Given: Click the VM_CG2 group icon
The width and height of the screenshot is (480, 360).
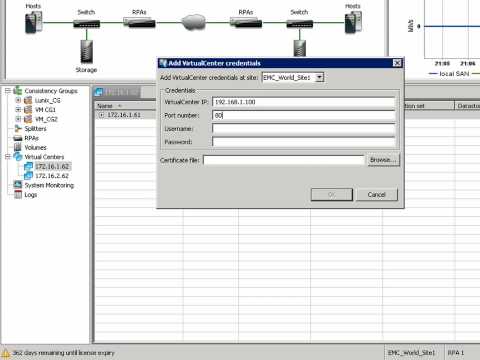Looking at the screenshot, I should tap(28, 119).
